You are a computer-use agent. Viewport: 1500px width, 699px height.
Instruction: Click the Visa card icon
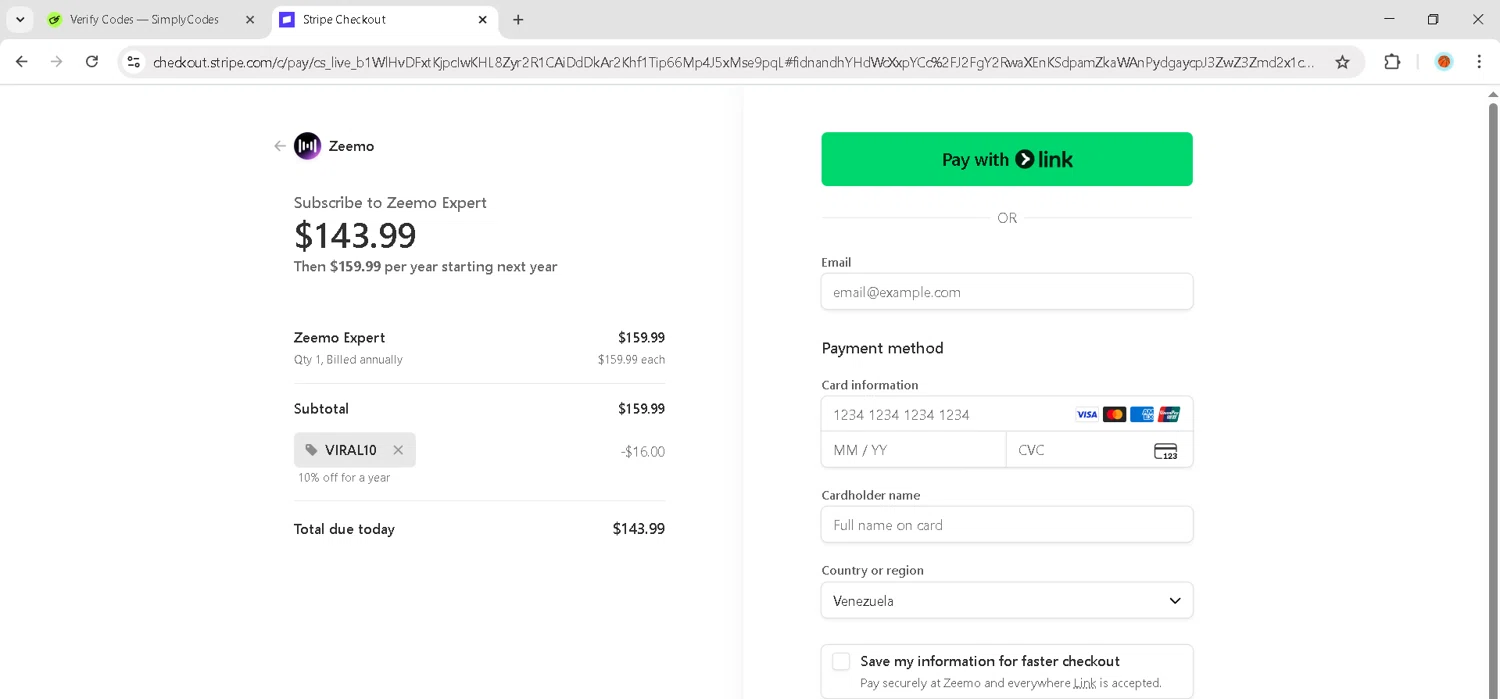(1087, 414)
